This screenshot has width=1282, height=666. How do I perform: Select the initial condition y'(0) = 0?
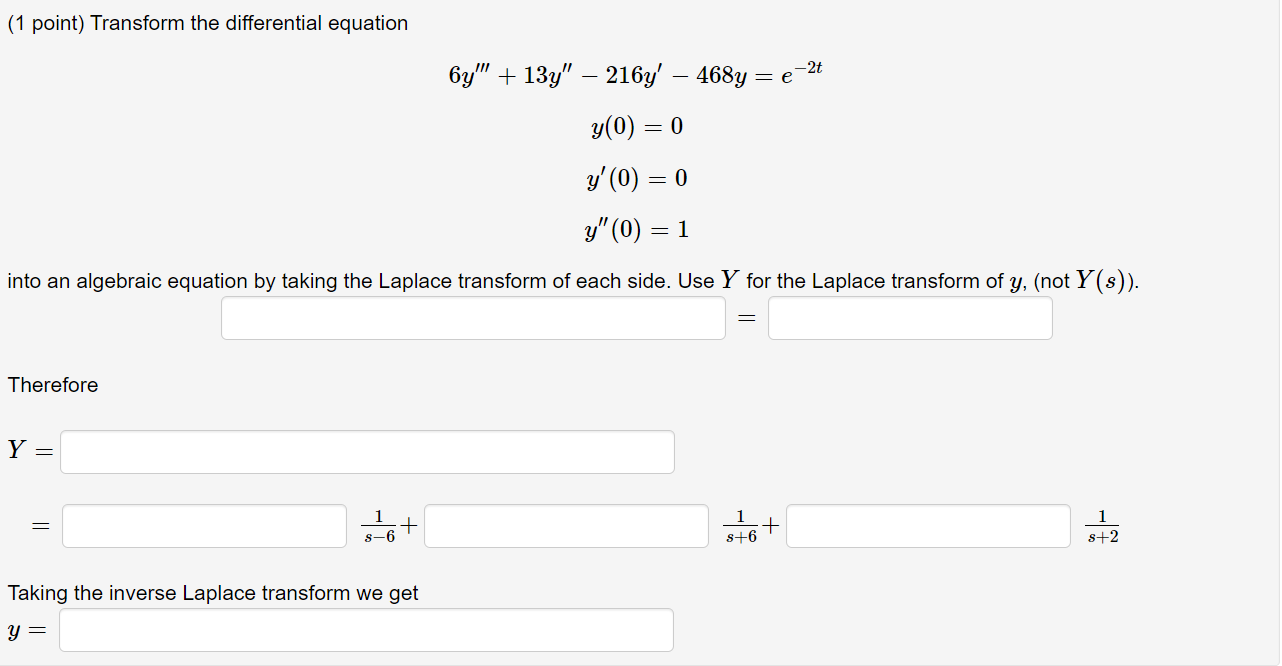click(635, 178)
